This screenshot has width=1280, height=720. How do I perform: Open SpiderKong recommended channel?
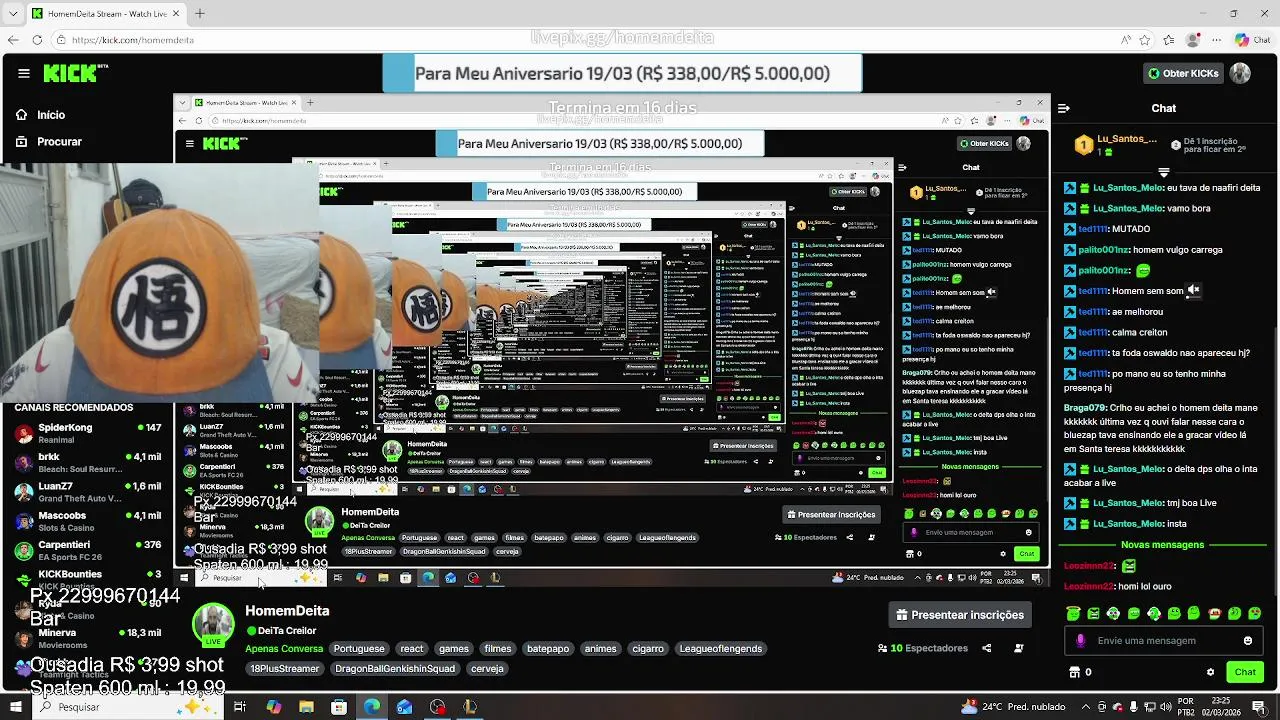pyautogui.click(x=88, y=433)
